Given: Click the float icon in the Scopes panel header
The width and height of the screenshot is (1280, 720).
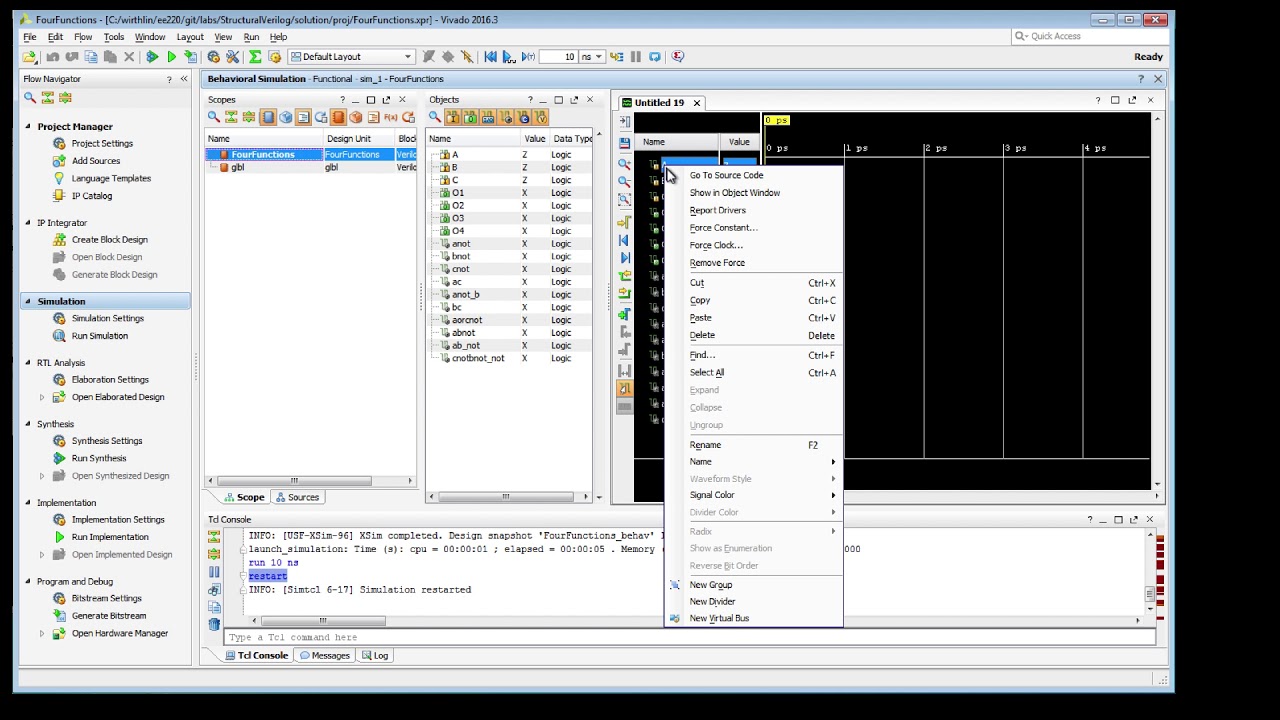Looking at the screenshot, I should [x=387, y=100].
